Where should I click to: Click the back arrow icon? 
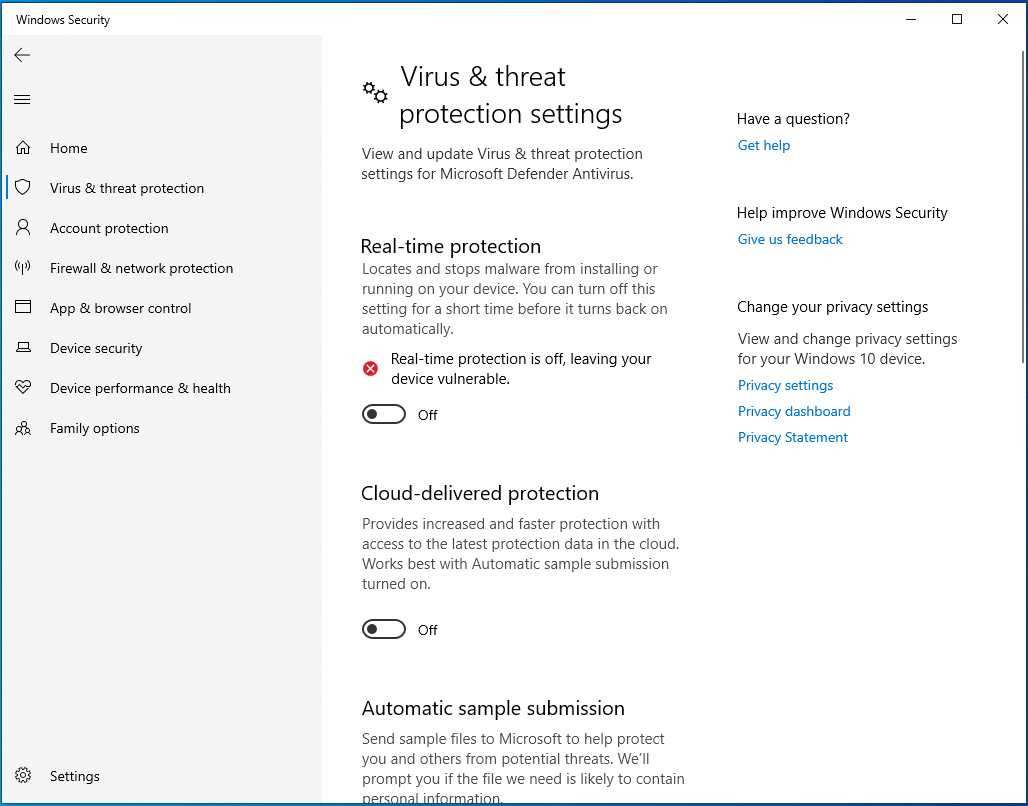point(22,55)
